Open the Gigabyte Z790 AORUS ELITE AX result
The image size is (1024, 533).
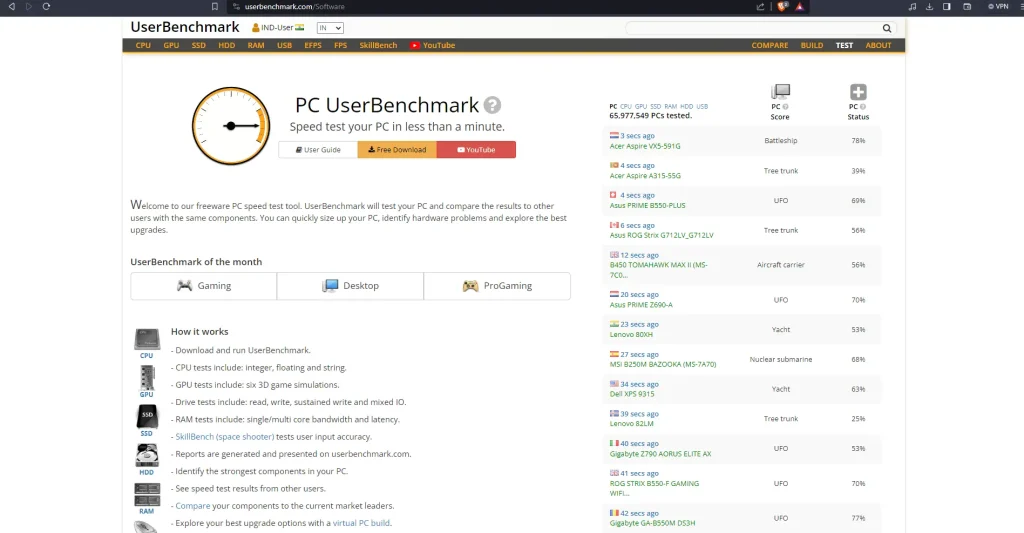[660, 454]
